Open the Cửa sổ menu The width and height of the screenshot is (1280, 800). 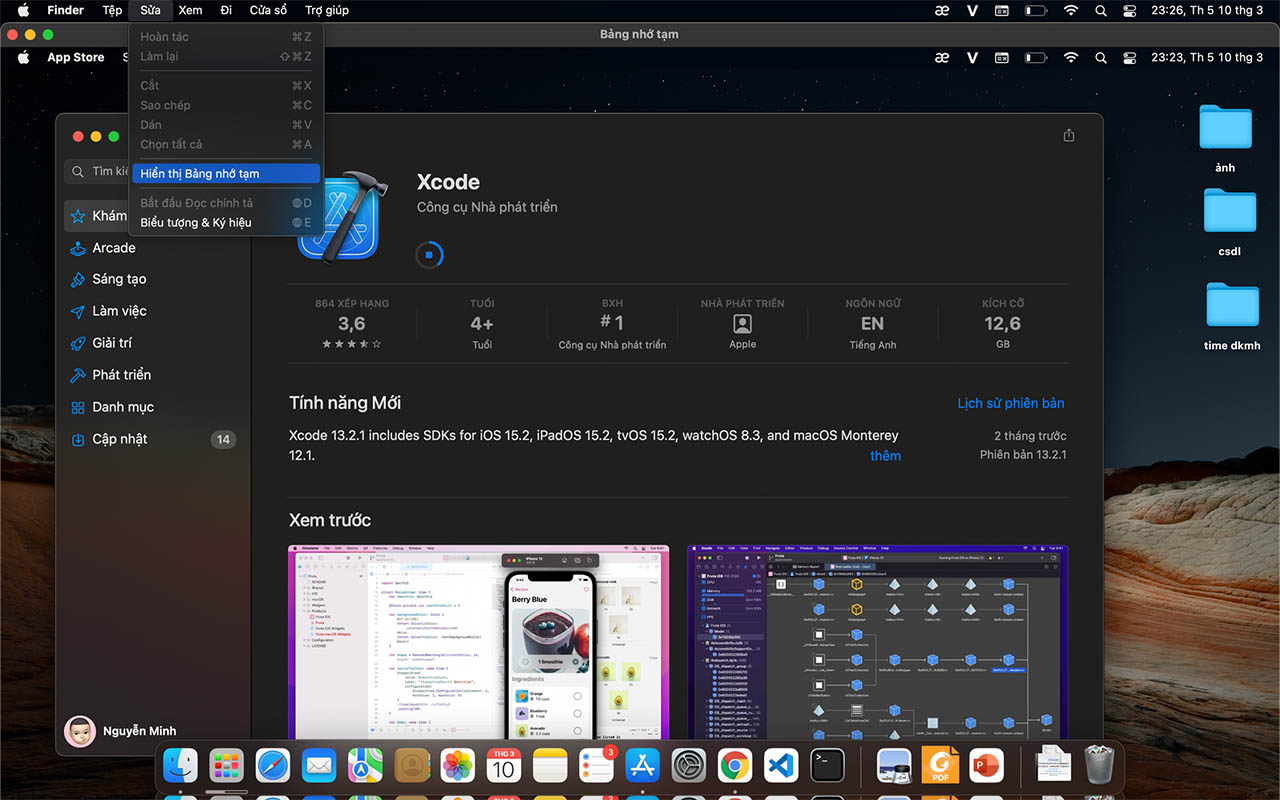point(268,10)
